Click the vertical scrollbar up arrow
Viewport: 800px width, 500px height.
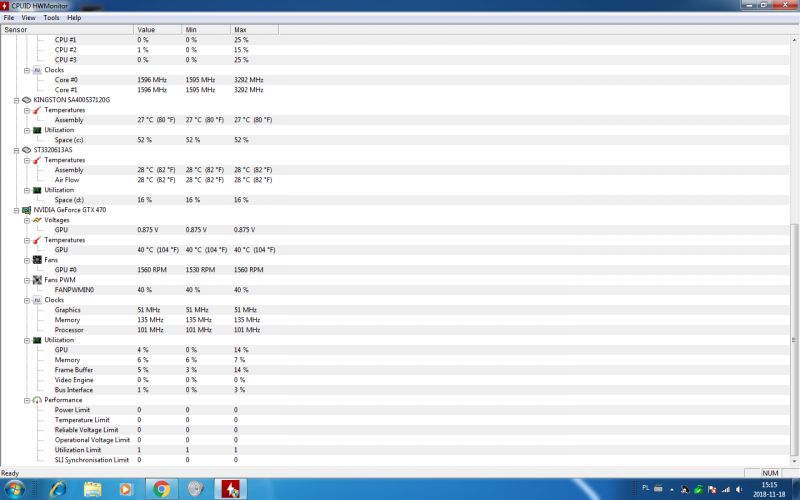794,40
